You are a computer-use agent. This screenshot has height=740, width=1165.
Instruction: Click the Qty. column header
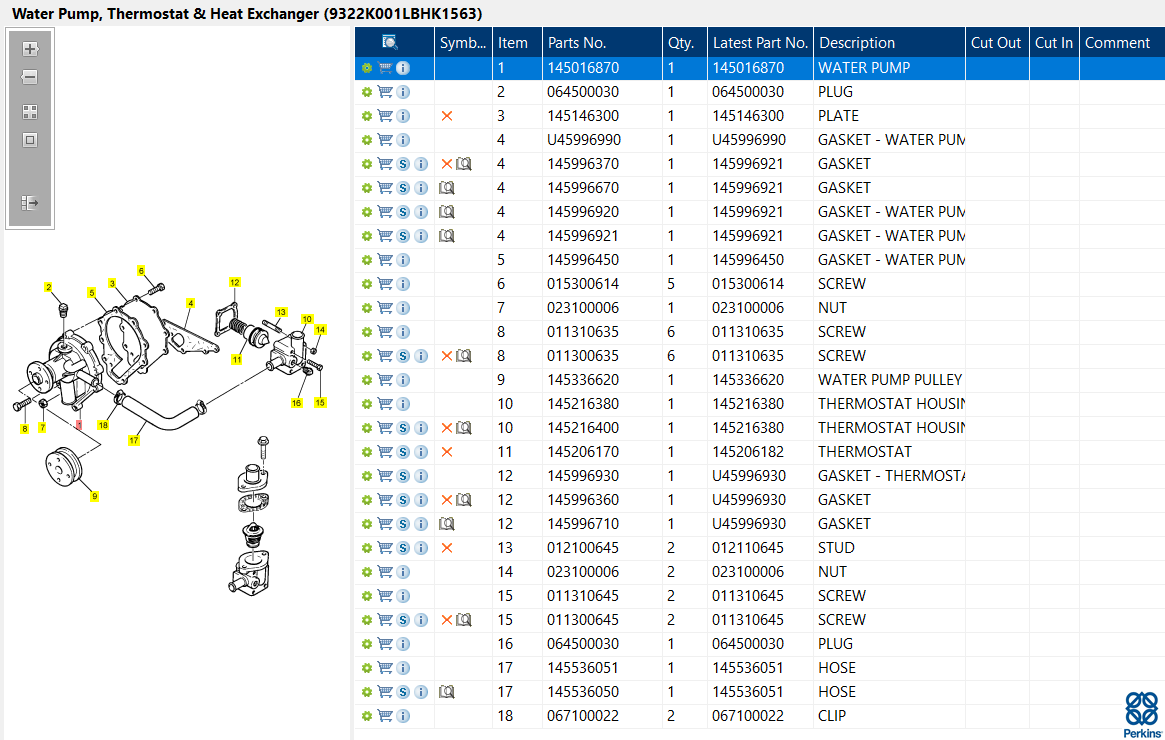click(685, 42)
